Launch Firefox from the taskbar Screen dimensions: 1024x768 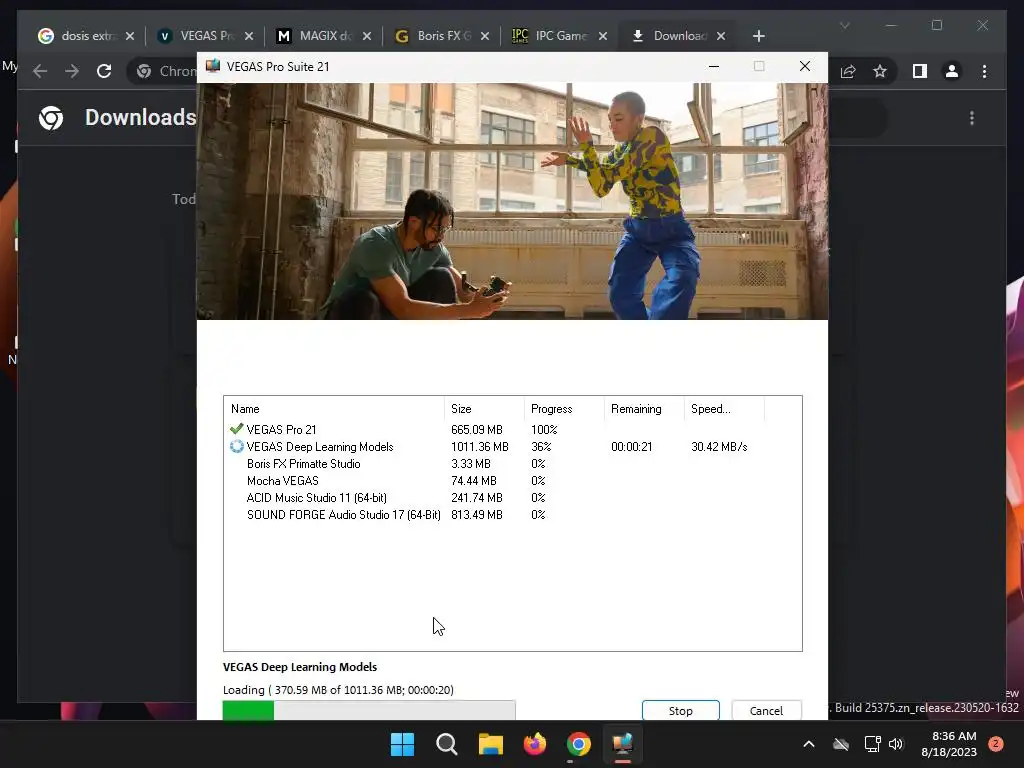(535, 744)
